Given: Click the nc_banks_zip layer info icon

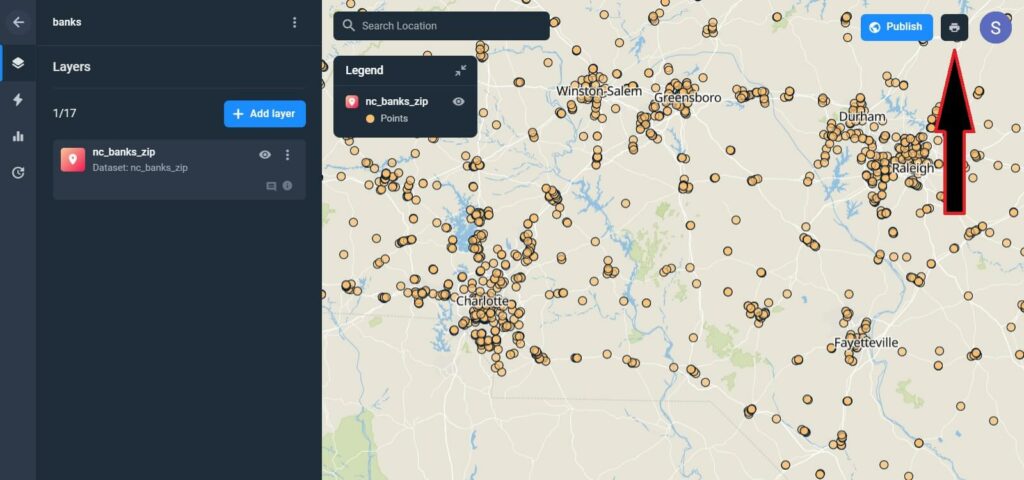Looking at the screenshot, I should coord(287,186).
